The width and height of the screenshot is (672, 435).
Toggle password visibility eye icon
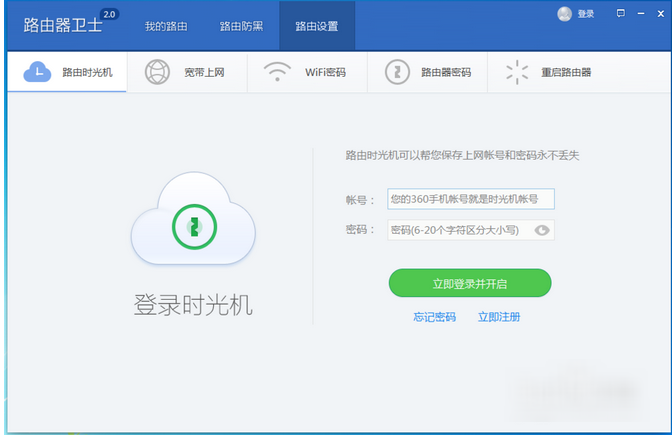pyautogui.click(x=542, y=230)
